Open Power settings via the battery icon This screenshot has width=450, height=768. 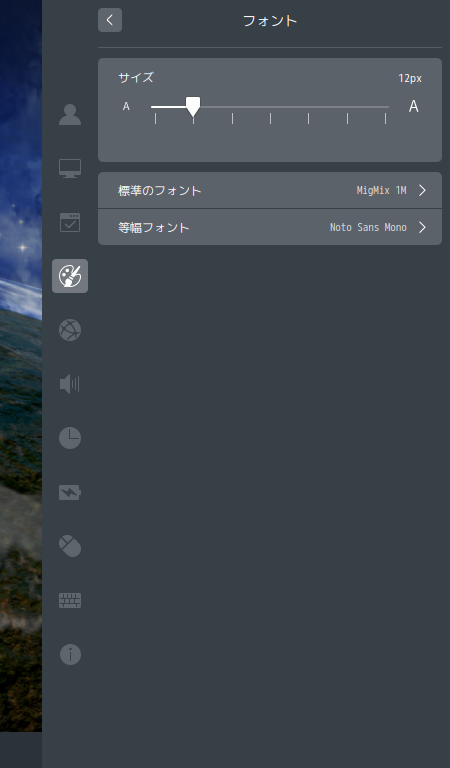[70, 492]
